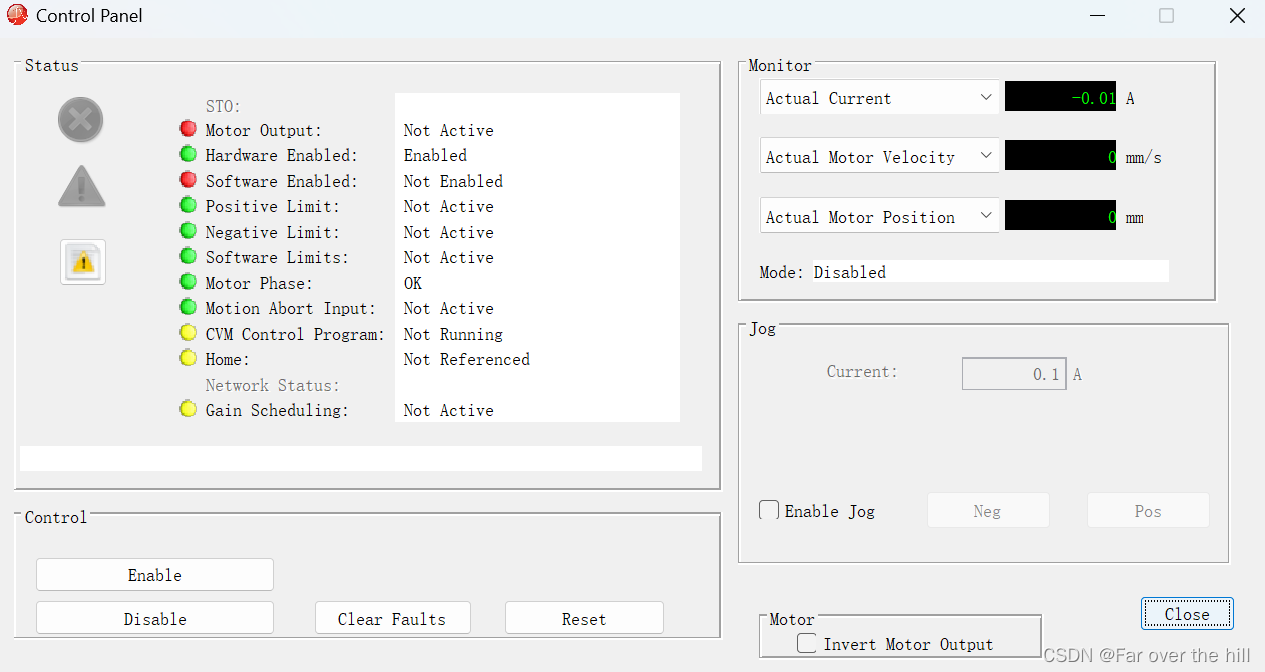Click the green Software Limits indicator
This screenshot has width=1265, height=672.
[x=188, y=256]
